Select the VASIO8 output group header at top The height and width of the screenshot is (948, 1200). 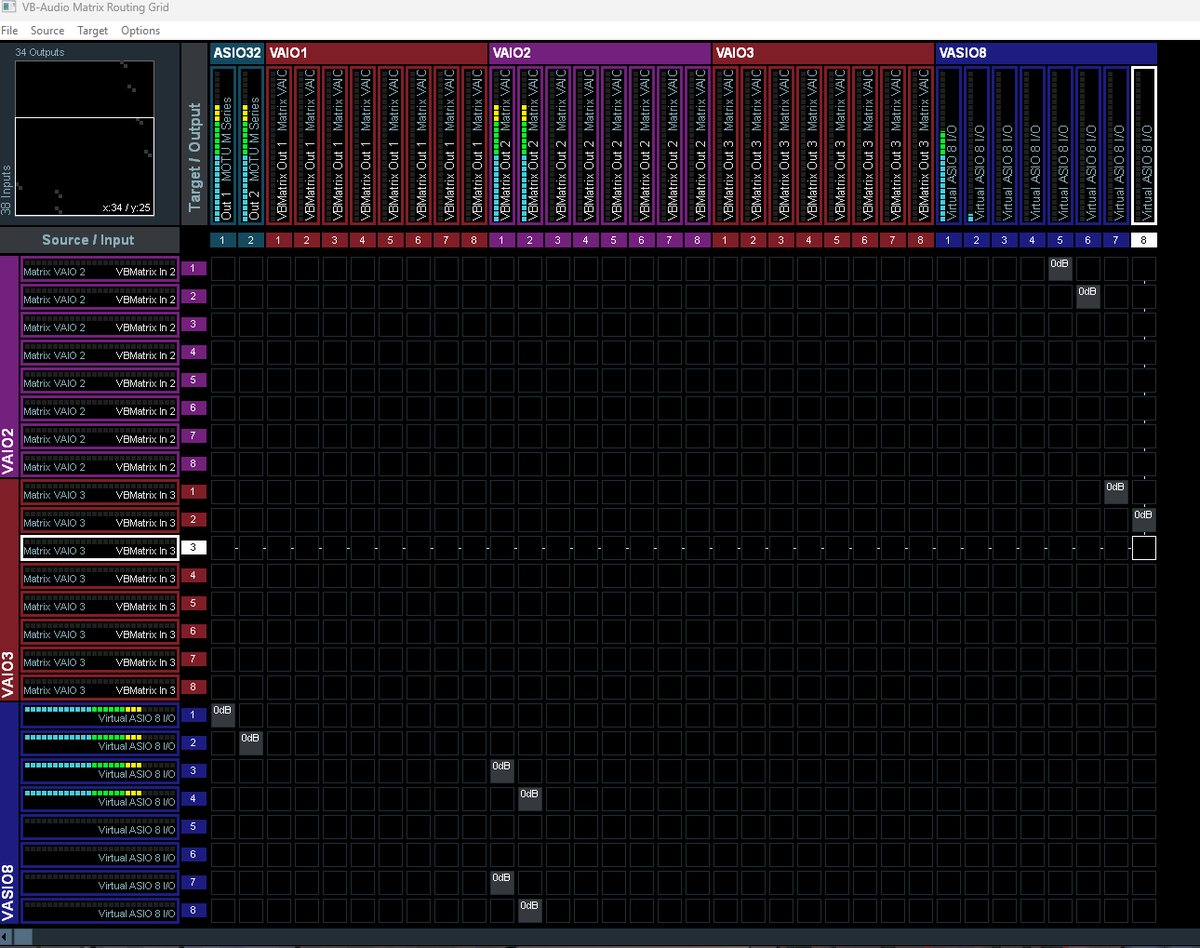coord(1046,53)
